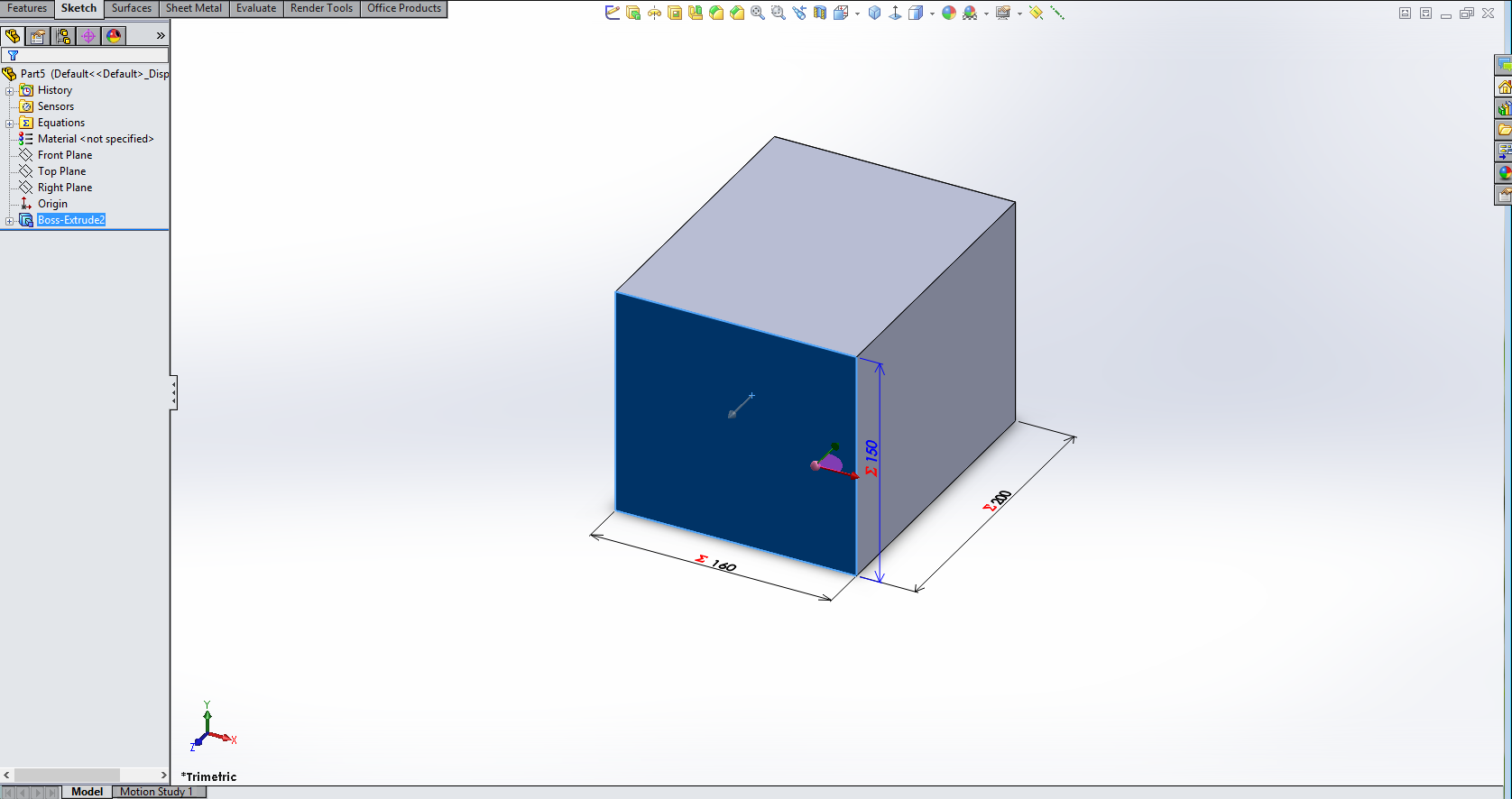Select the Origin item in tree
Image resolution: width=1512 pixels, height=799 pixels.
click(x=52, y=204)
